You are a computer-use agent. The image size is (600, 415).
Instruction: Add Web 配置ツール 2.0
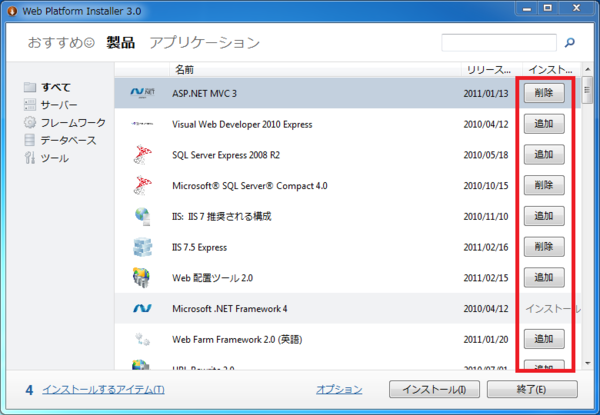click(x=544, y=277)
